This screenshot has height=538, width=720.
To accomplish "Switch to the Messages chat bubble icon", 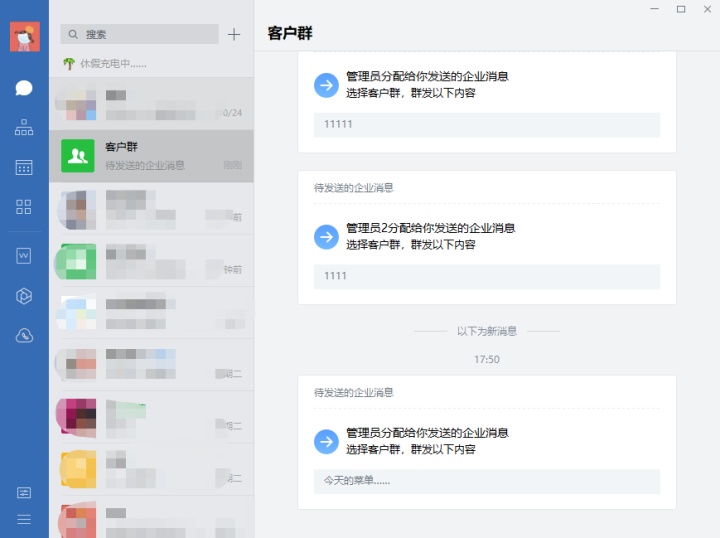I will tap(24, 88).
